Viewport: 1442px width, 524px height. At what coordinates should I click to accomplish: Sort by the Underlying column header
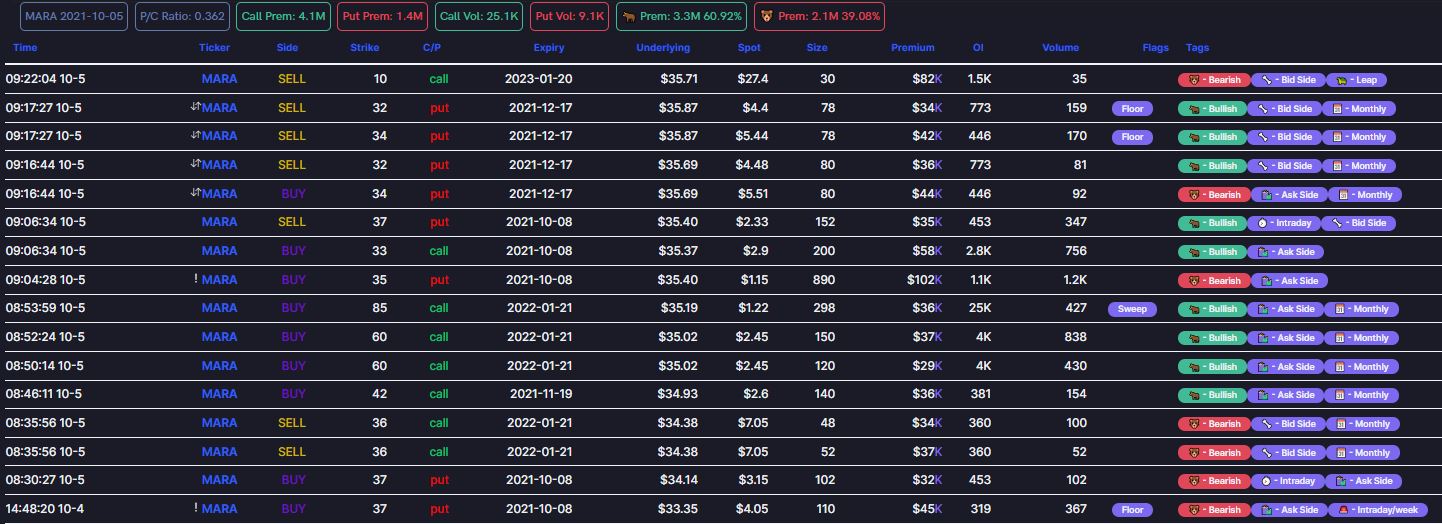tap(663, 47)
